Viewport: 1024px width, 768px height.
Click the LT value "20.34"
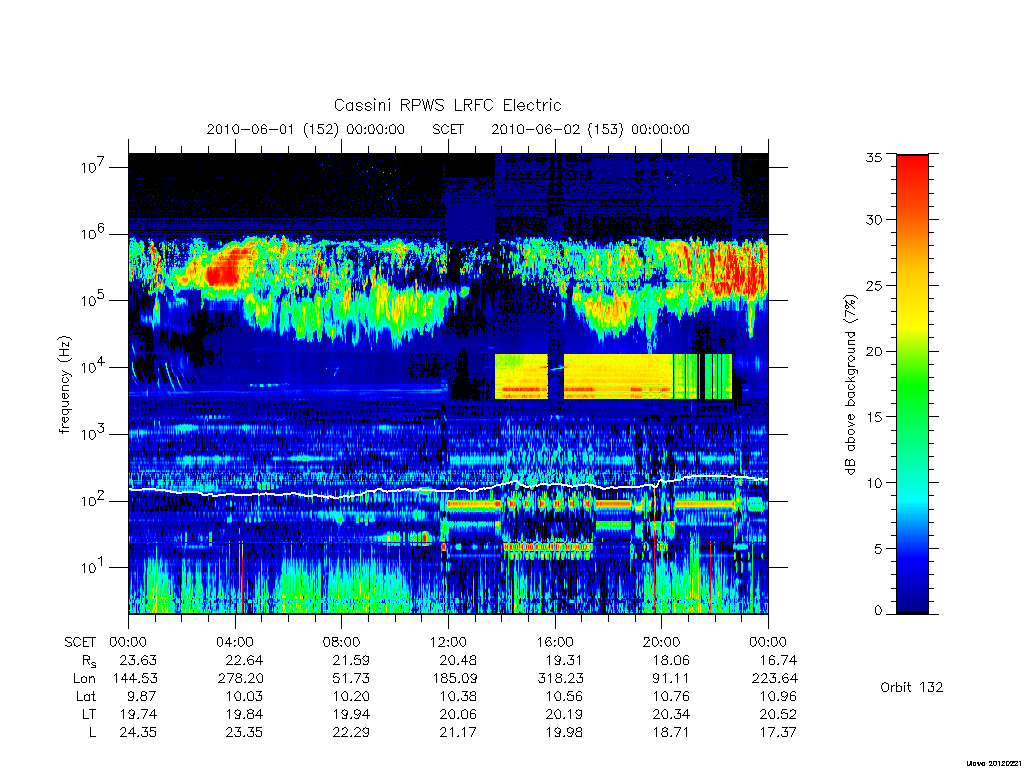pyautogui.click(x=671, y=714)
